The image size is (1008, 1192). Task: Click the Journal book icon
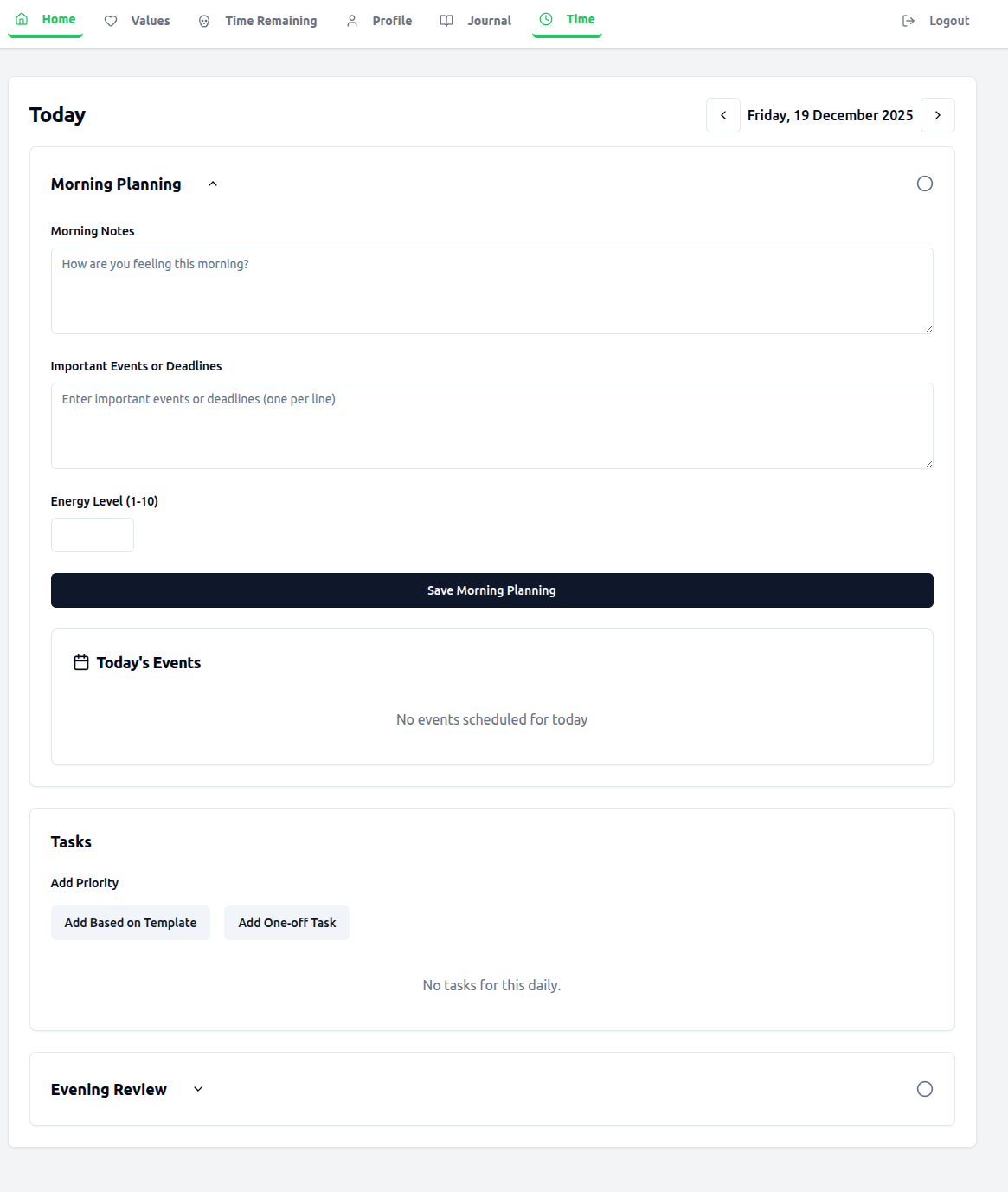(446, 21)
